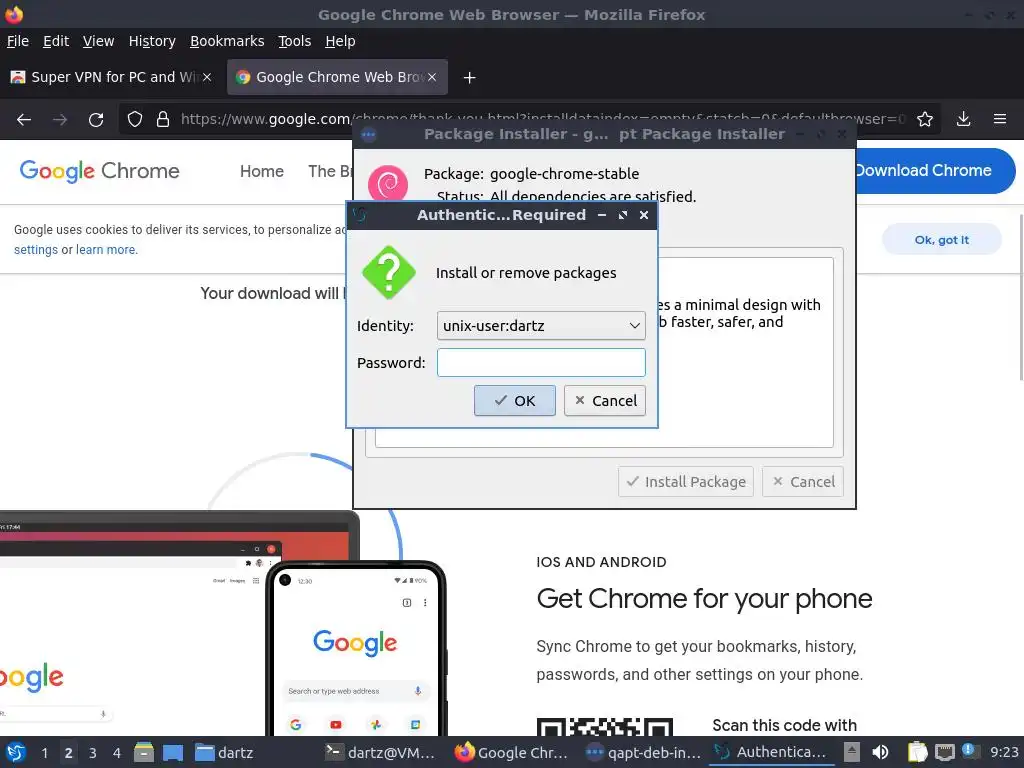Open the volume speaker tray icon
Image resolution: width=1024 pixels, height=768 pixels.
click(880, 752)
